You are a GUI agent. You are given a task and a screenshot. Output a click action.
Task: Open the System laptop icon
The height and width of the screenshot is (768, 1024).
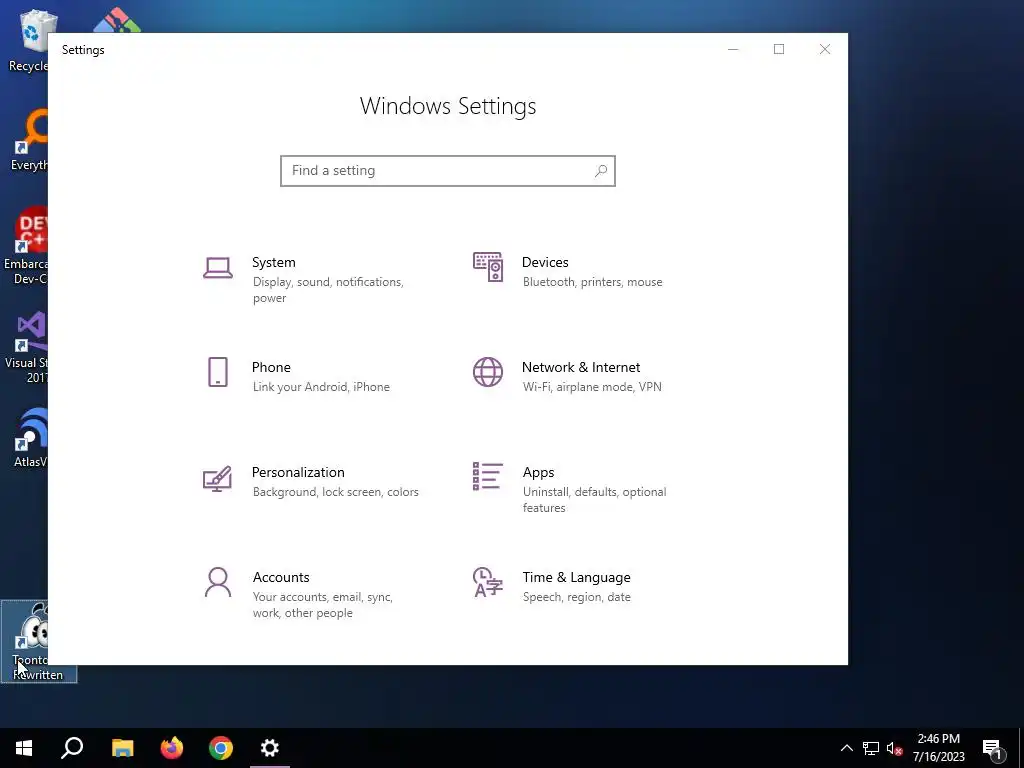[x=217, y=268]
